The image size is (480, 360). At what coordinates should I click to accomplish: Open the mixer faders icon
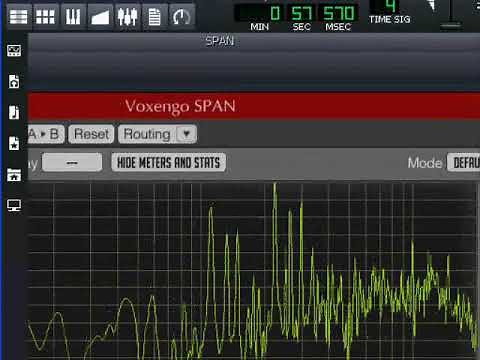(127, 17)
